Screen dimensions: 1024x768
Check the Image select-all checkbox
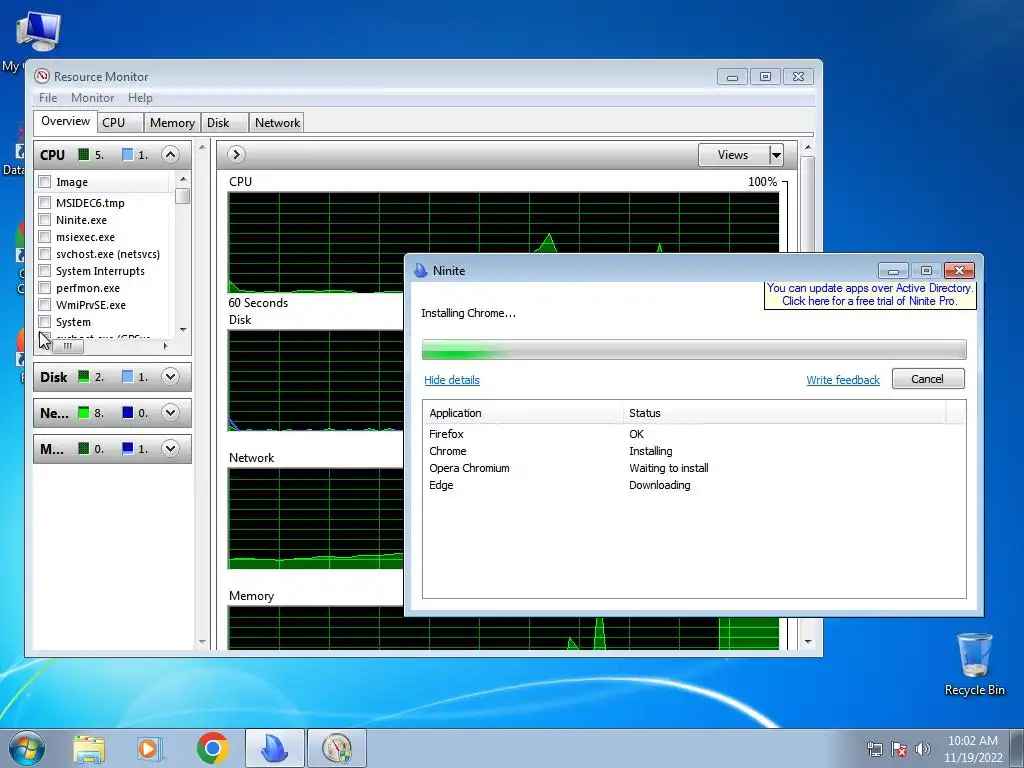44,182
